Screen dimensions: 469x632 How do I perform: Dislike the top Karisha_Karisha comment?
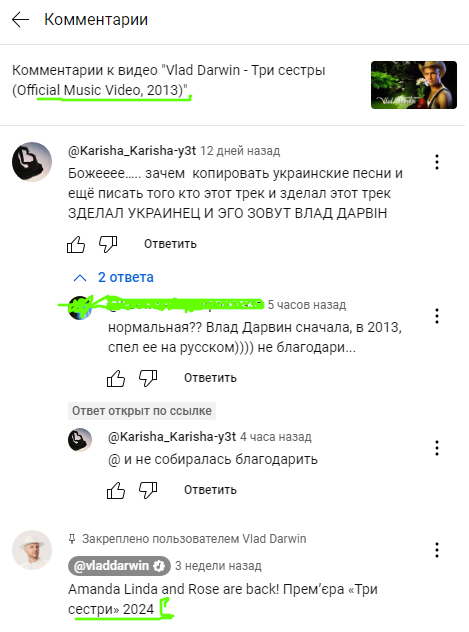108,244
